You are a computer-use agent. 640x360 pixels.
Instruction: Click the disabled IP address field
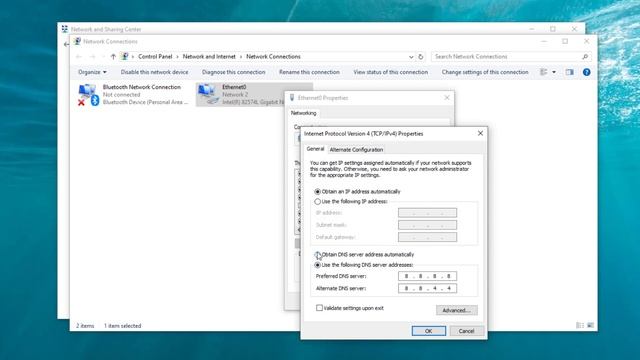tap(427, 213)
